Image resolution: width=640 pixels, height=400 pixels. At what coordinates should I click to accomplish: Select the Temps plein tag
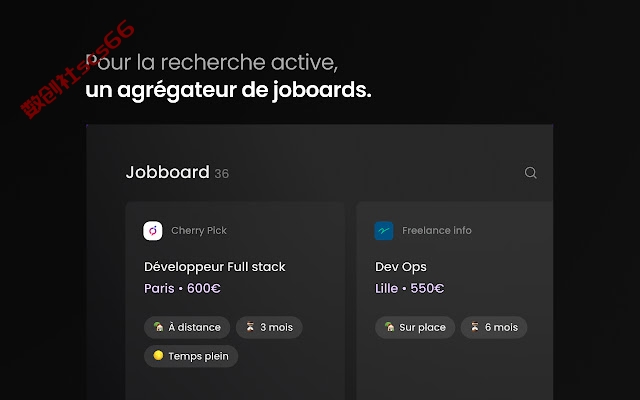(191, 356)
